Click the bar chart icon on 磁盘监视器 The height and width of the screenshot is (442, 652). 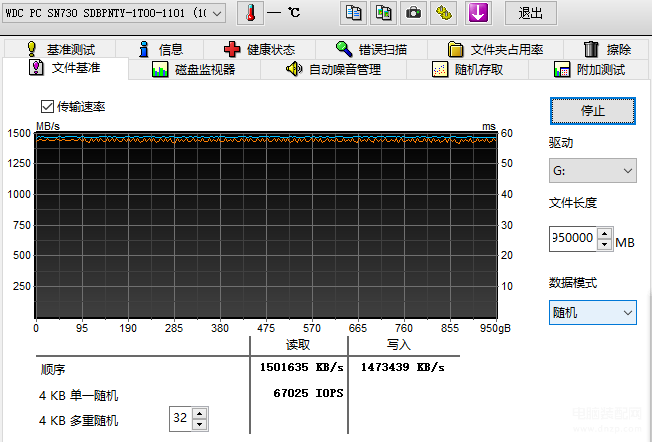point(160,69)
